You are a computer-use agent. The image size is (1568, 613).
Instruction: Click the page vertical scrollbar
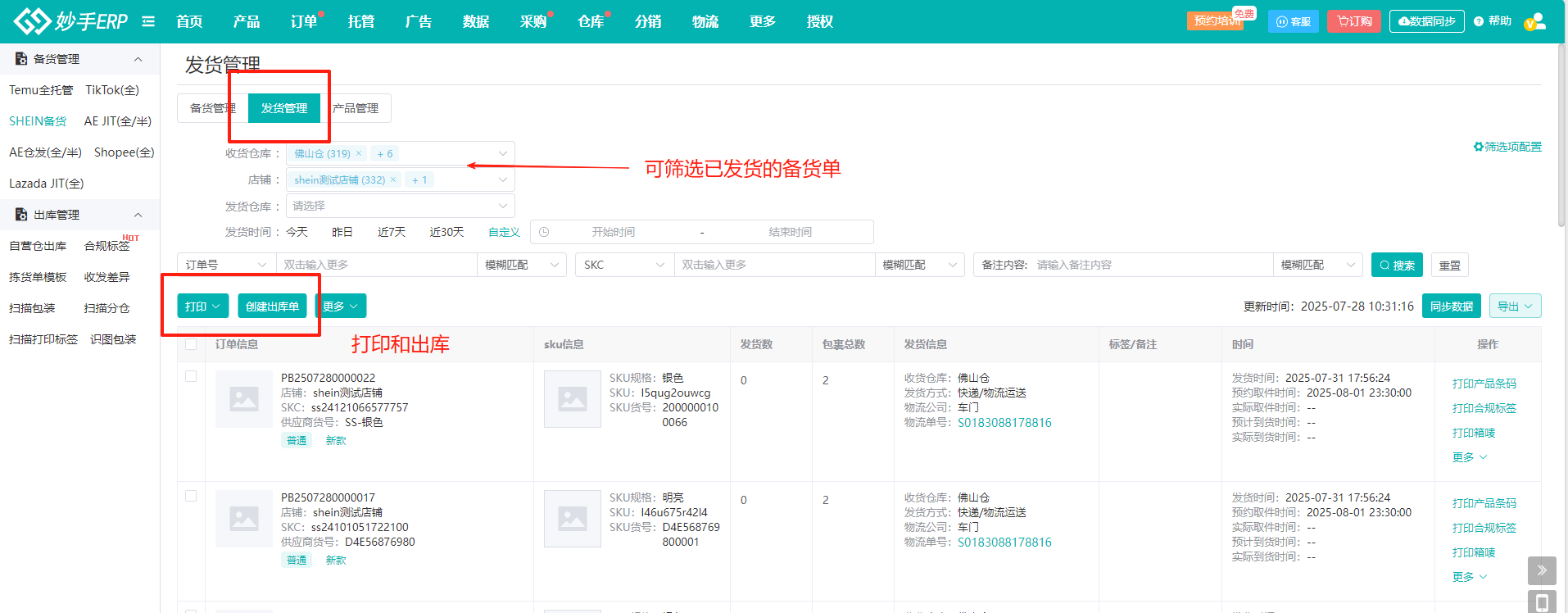click(x=1561, y=135)
